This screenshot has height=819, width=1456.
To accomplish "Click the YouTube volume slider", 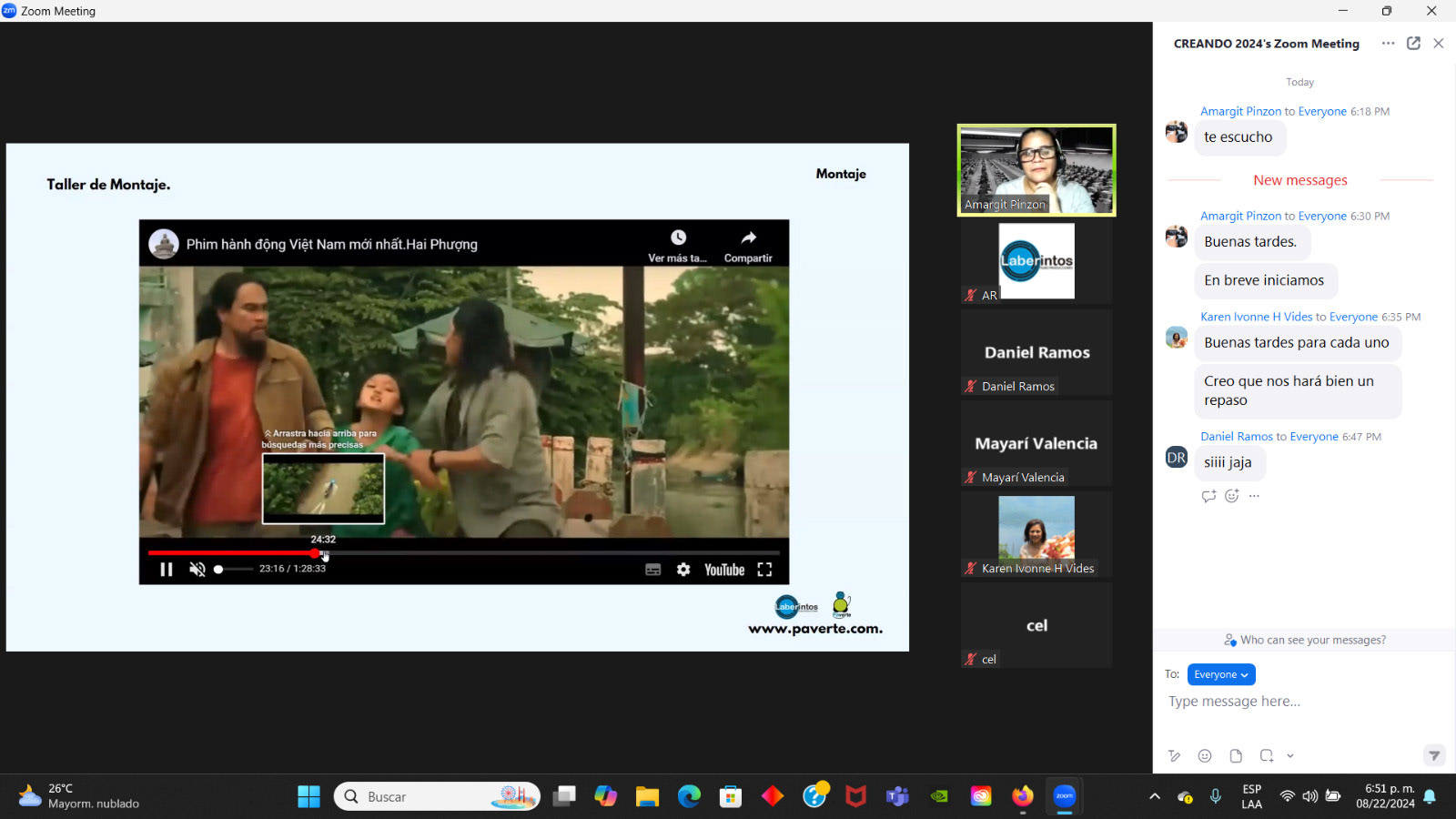I will point(233,569).
